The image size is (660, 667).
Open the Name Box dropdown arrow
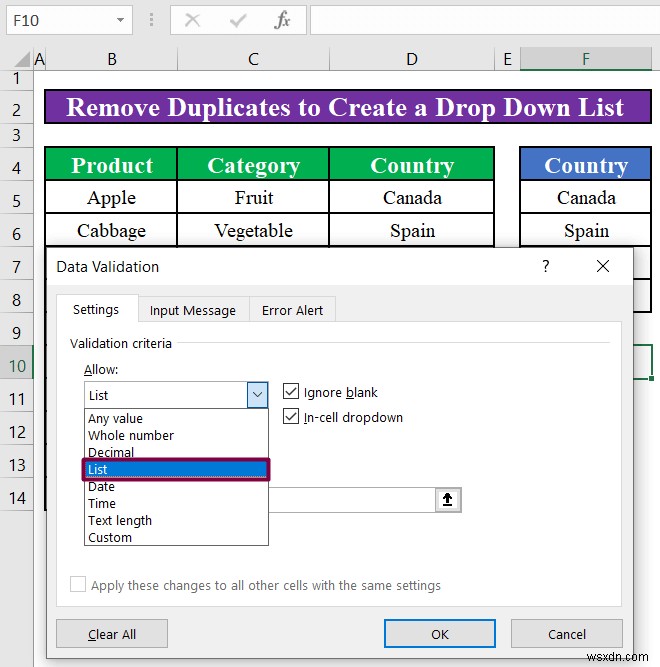point(120,20)
